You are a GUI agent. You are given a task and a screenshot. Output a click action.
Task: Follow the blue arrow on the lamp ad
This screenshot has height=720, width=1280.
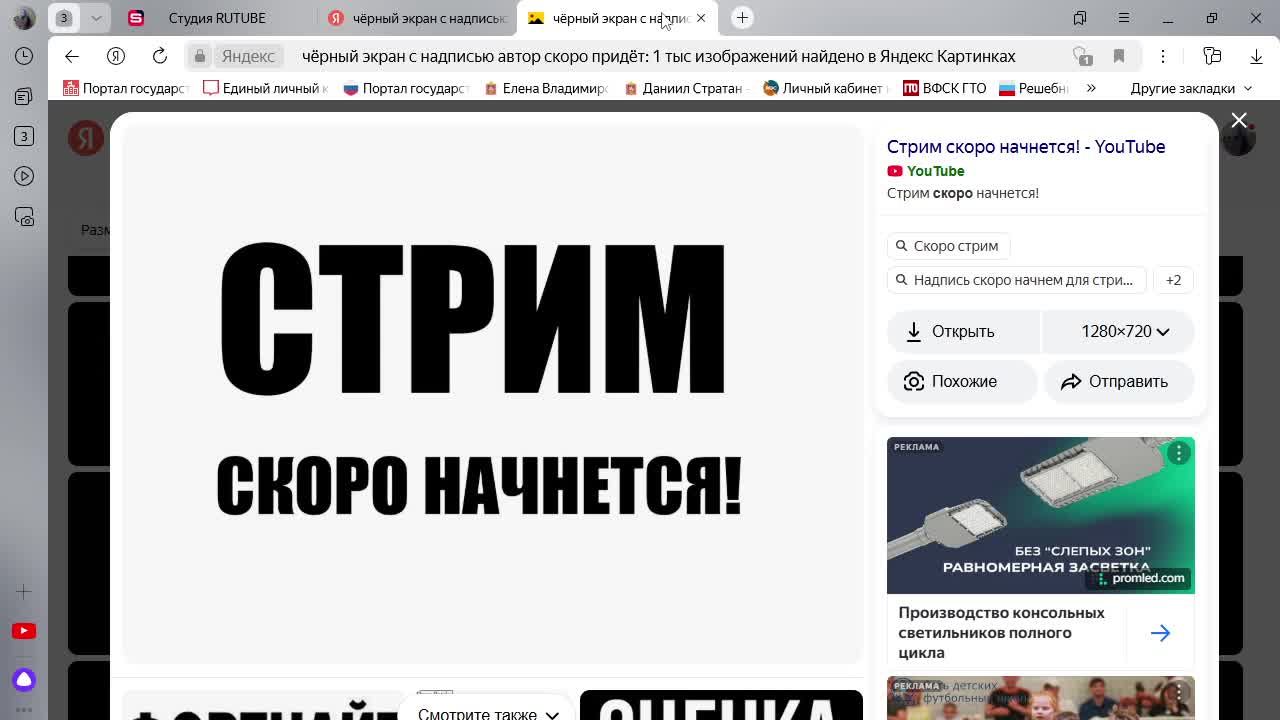pyautogui.click(x=1160, y=633)
